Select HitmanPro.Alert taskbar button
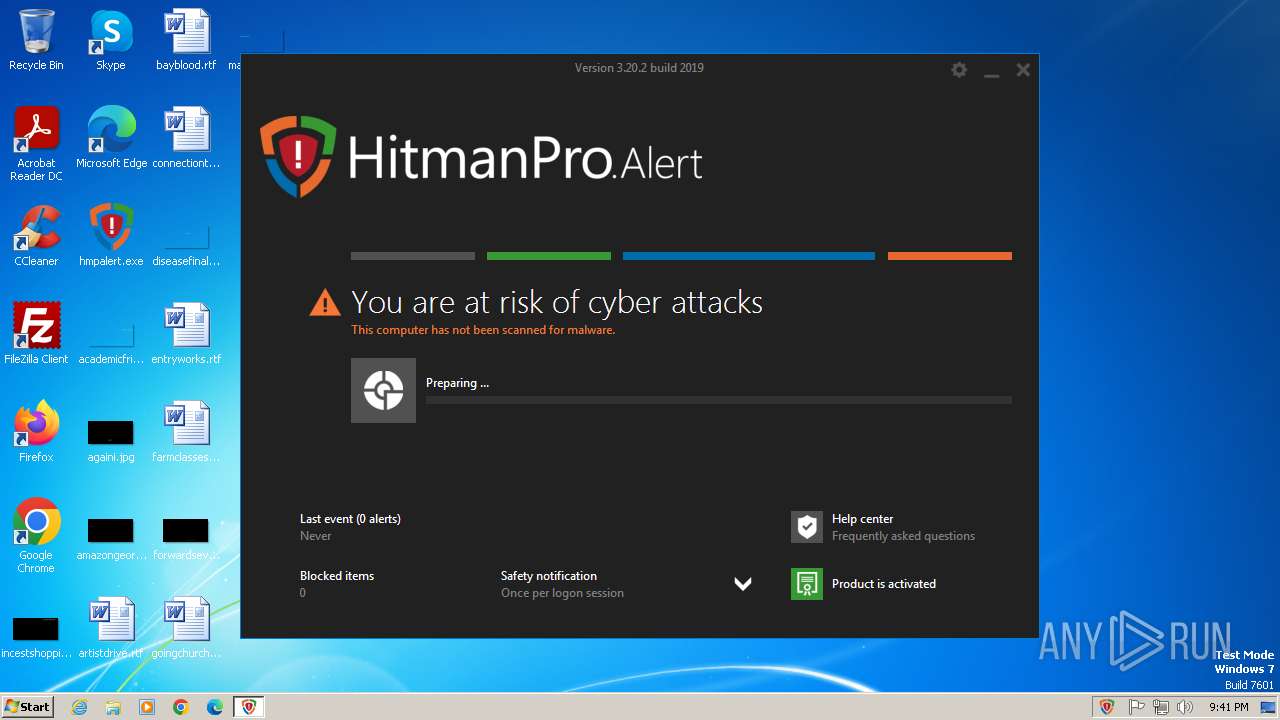This screenshot has height=720, width=1280. (249, 707)
